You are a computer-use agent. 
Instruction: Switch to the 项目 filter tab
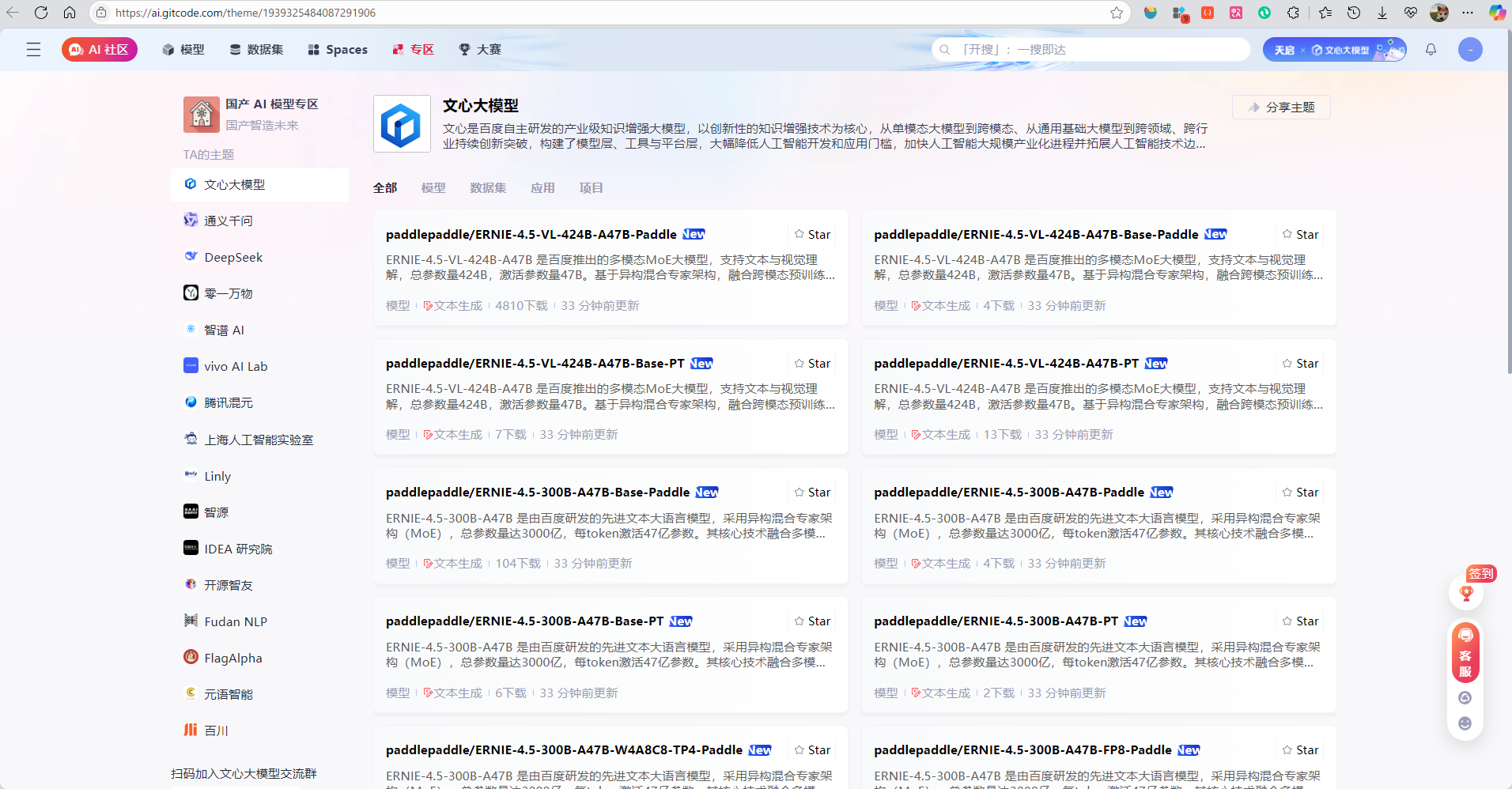click(591, 188)
